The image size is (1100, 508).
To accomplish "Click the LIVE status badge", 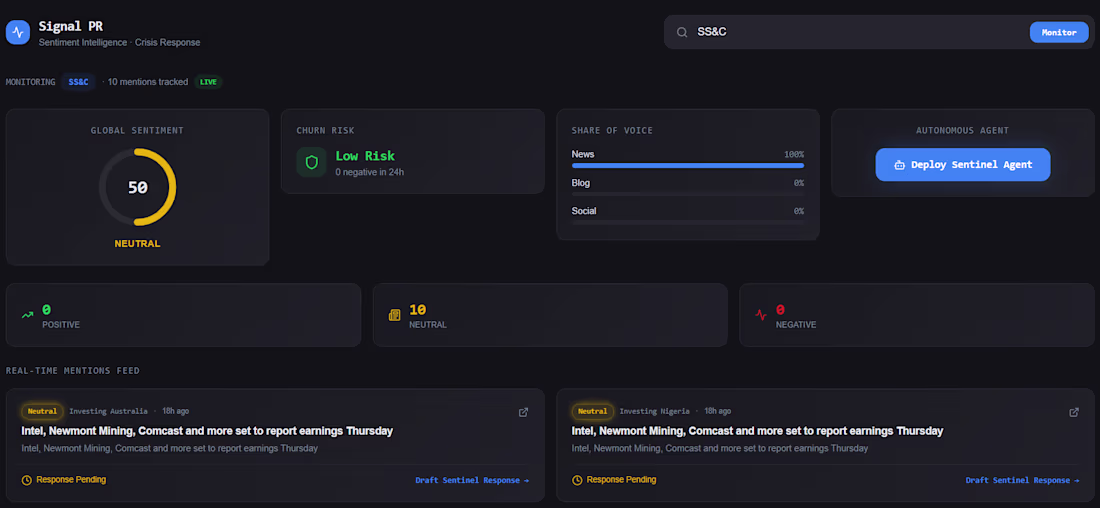I will coord(208,82).
